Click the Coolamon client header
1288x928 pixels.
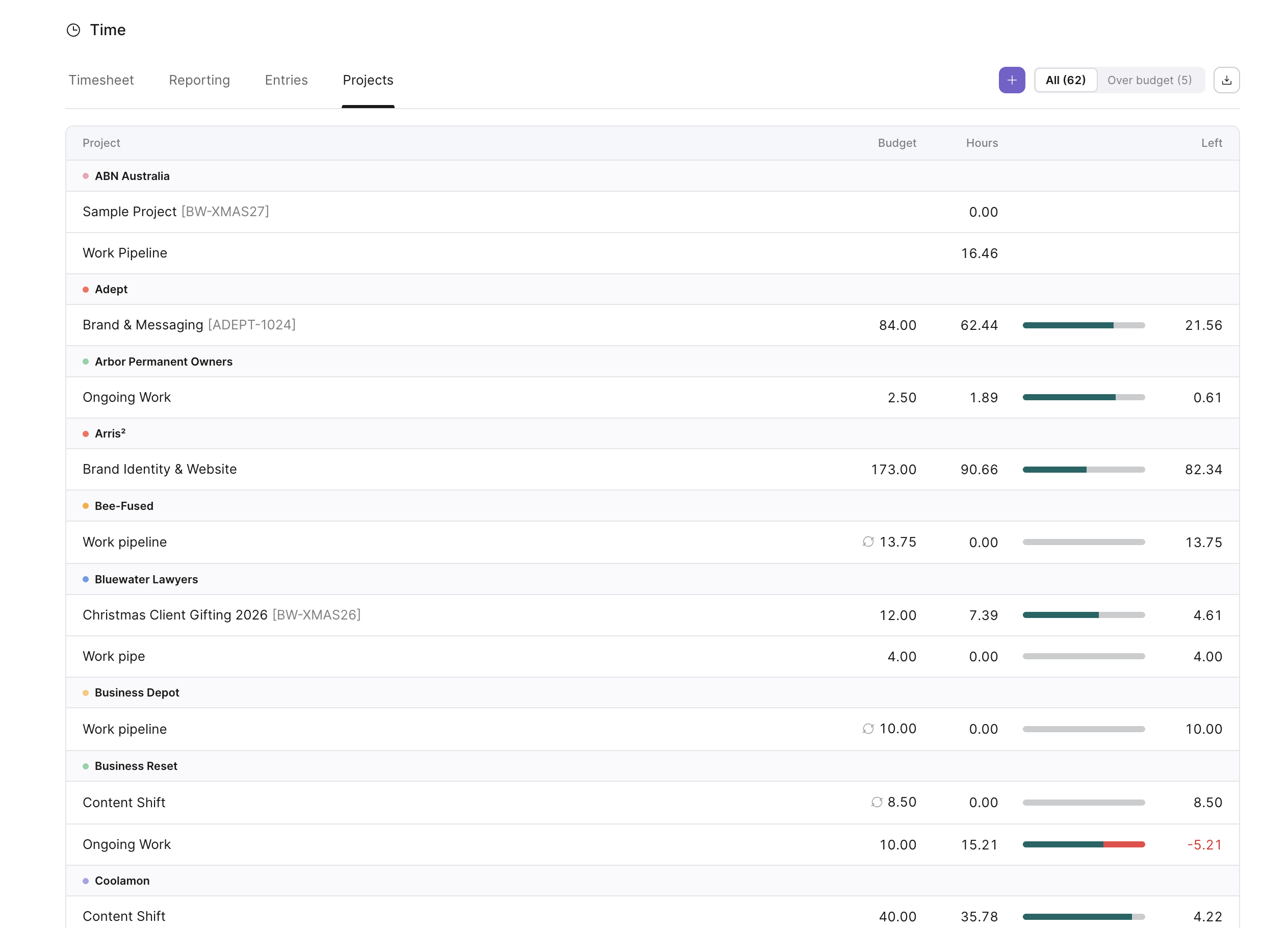coord(652,881)
